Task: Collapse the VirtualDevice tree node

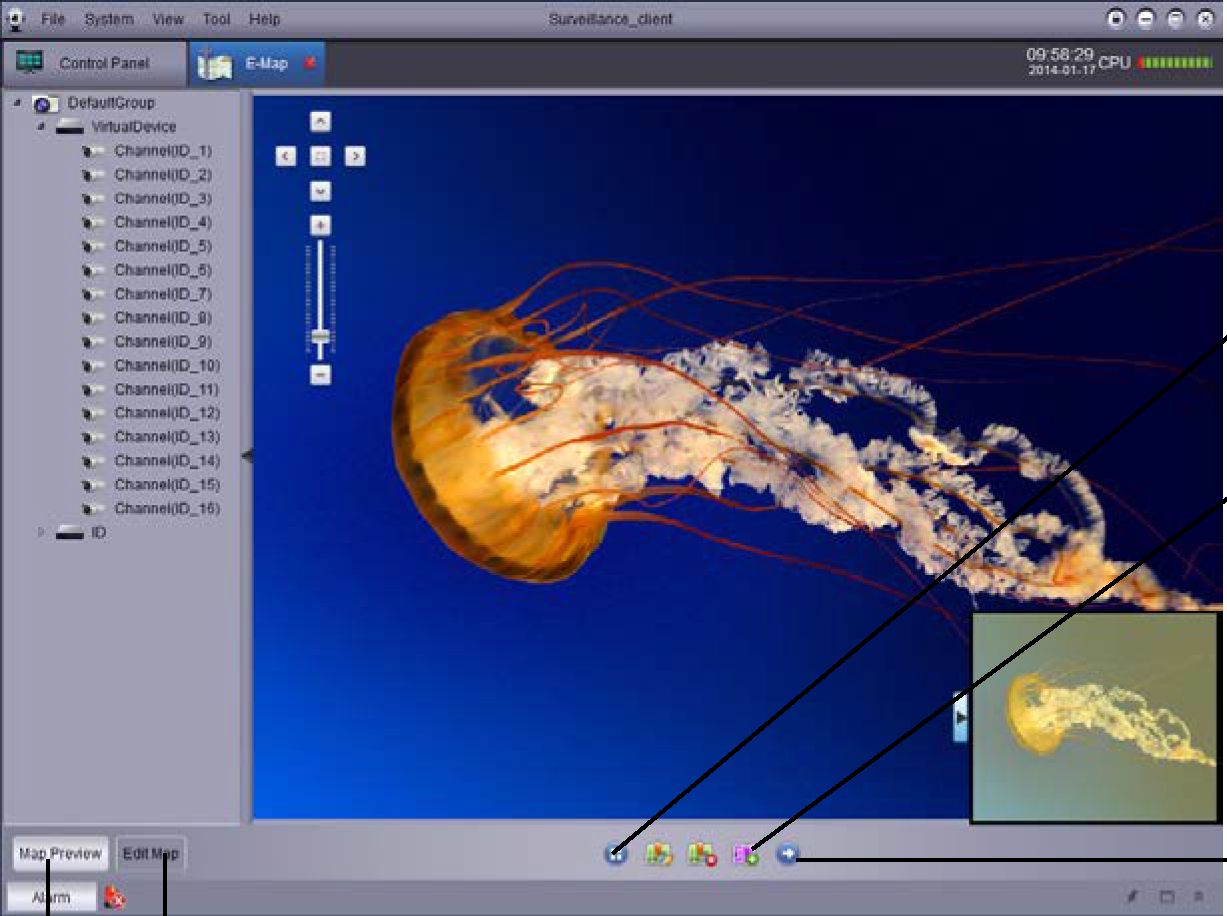Action: (41, 127)
